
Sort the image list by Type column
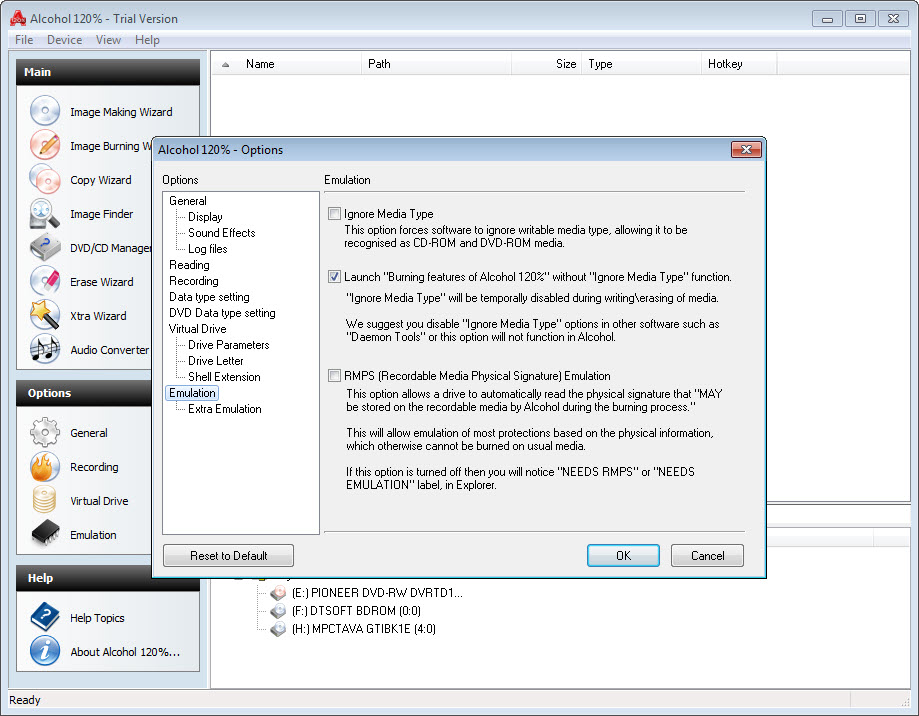click(641, 64)
